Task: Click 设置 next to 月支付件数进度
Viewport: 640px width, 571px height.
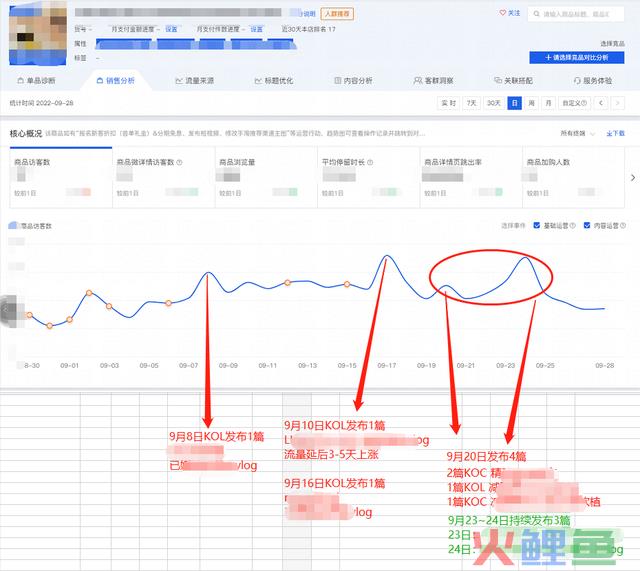Action: (x=257, y=29)
